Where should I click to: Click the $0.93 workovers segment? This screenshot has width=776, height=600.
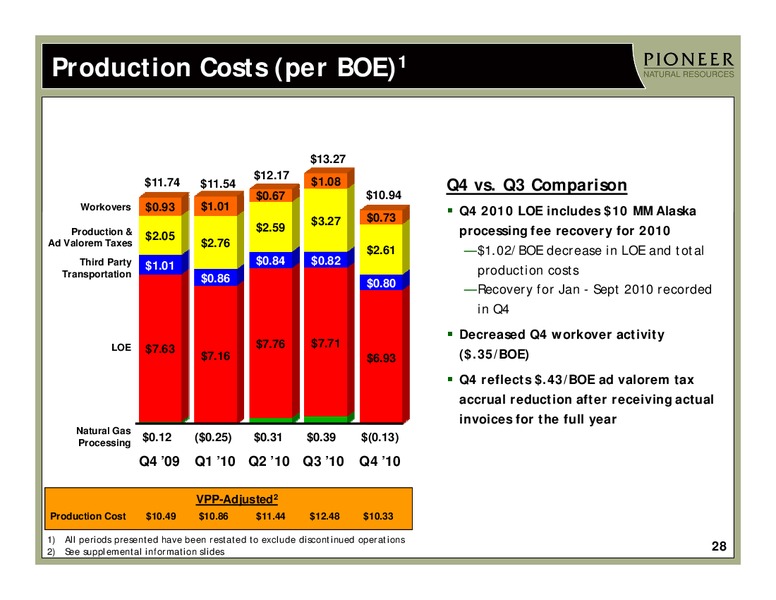coord(160,207)
